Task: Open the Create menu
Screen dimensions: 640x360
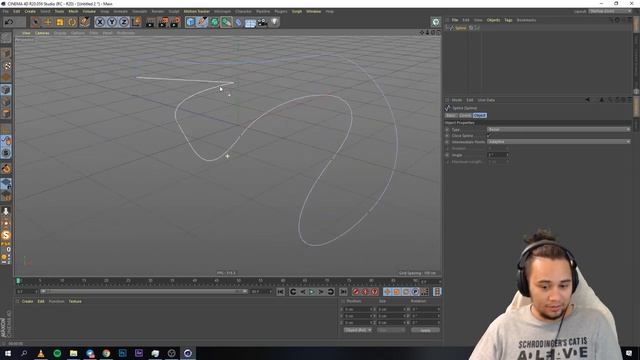Action: (30, 11)
